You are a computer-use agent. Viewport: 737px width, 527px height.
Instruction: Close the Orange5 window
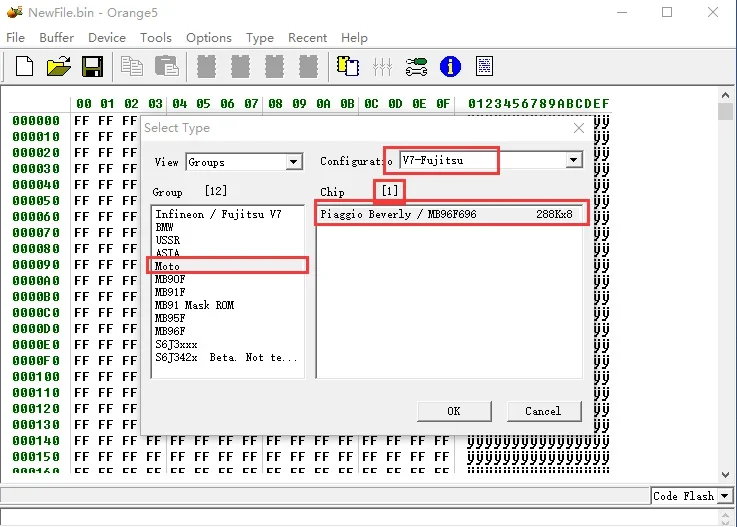(x=713, y=12)
